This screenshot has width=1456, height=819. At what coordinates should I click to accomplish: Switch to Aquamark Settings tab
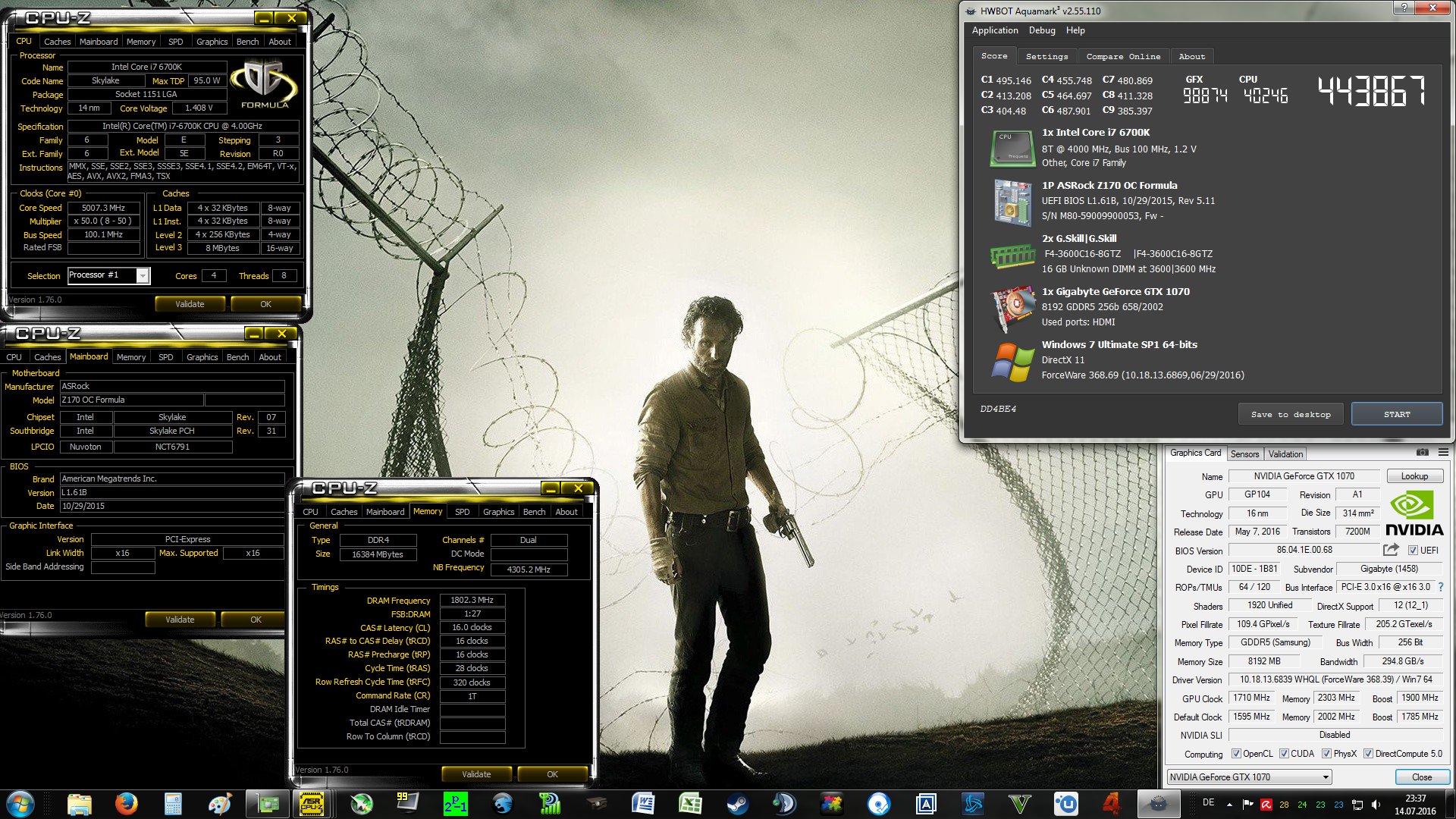tap(1046, 56)
